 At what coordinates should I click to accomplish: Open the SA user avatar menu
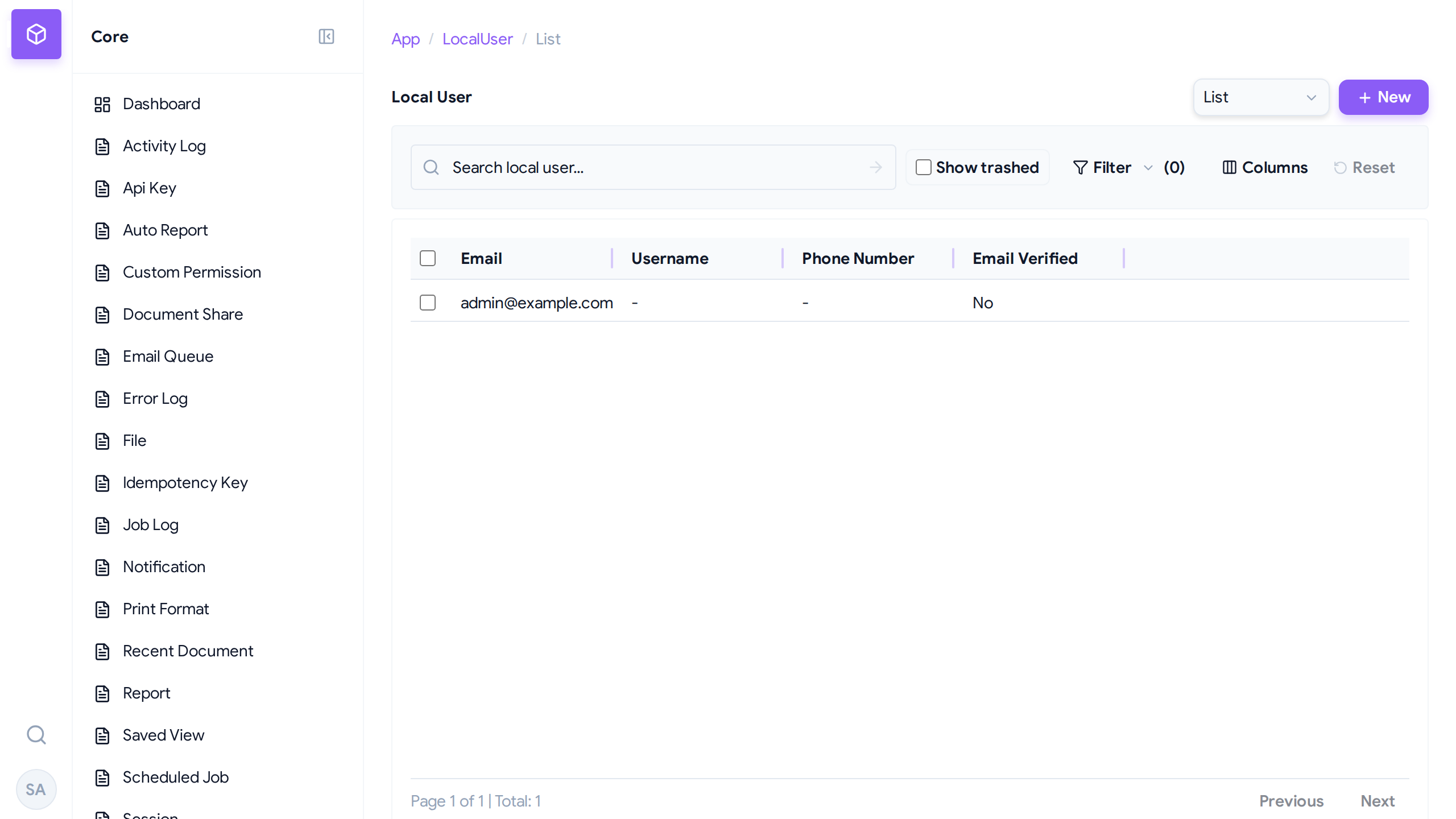[36, 789]
